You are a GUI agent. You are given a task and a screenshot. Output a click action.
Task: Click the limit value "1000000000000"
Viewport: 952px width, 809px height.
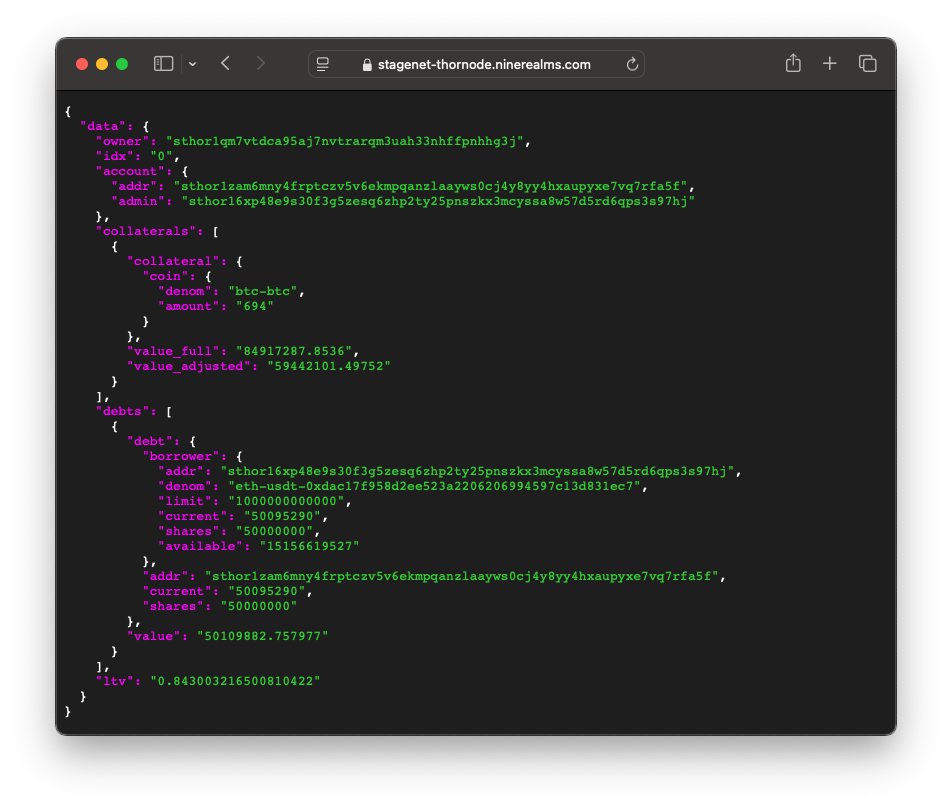click(286, 501)
